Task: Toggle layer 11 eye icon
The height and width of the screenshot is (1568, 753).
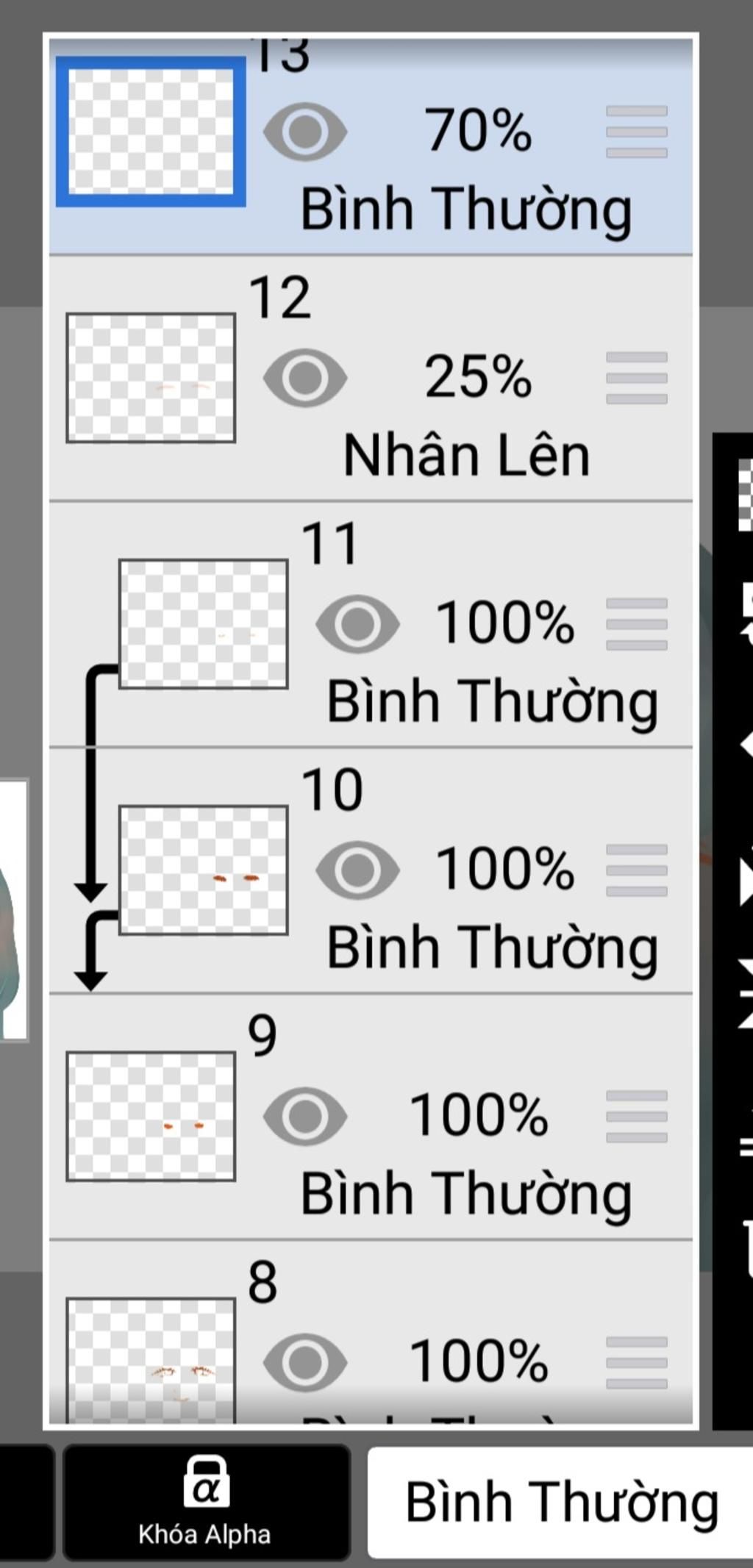Action: tap(358, 624)
